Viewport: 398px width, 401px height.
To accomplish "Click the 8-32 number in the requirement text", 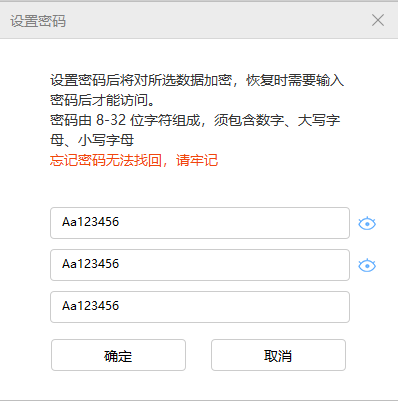I will click(x=111, y=120).
